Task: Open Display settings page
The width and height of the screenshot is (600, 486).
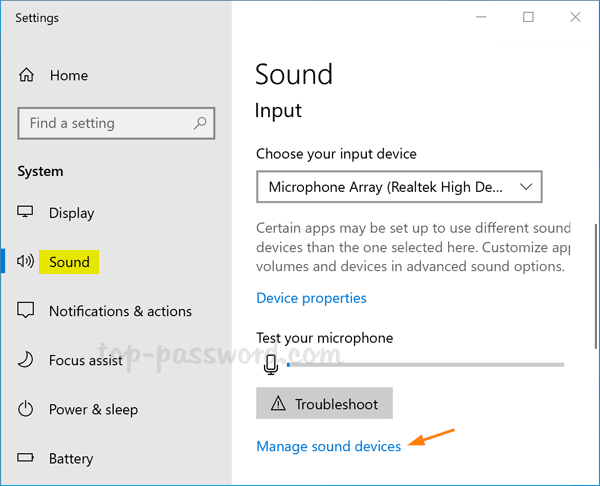Action: (72, 213)
